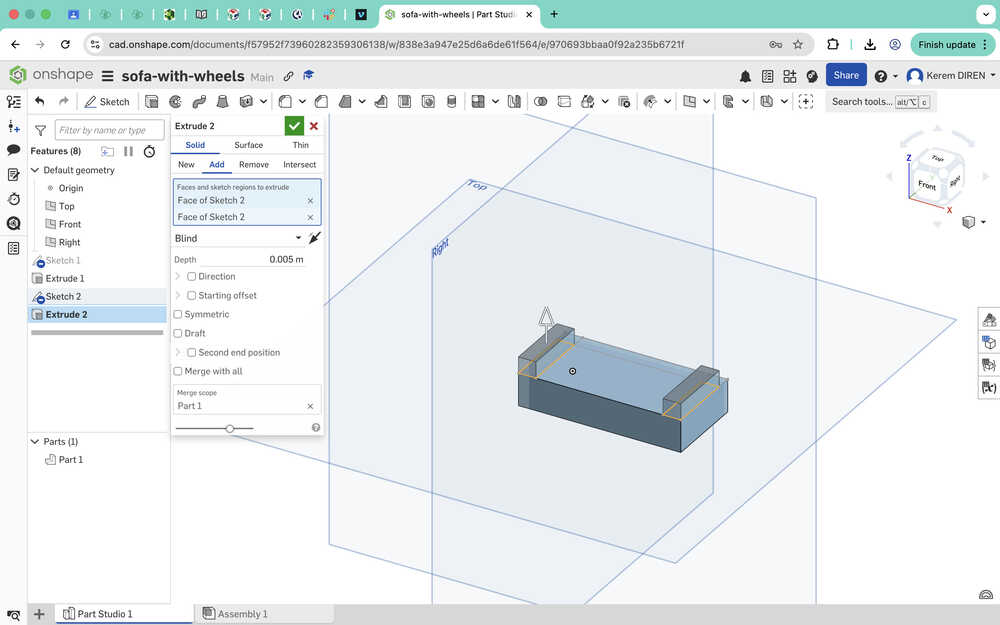
Task: Confirm Extrude 2 with the green checkmark
Action: [x=294, y=126]
